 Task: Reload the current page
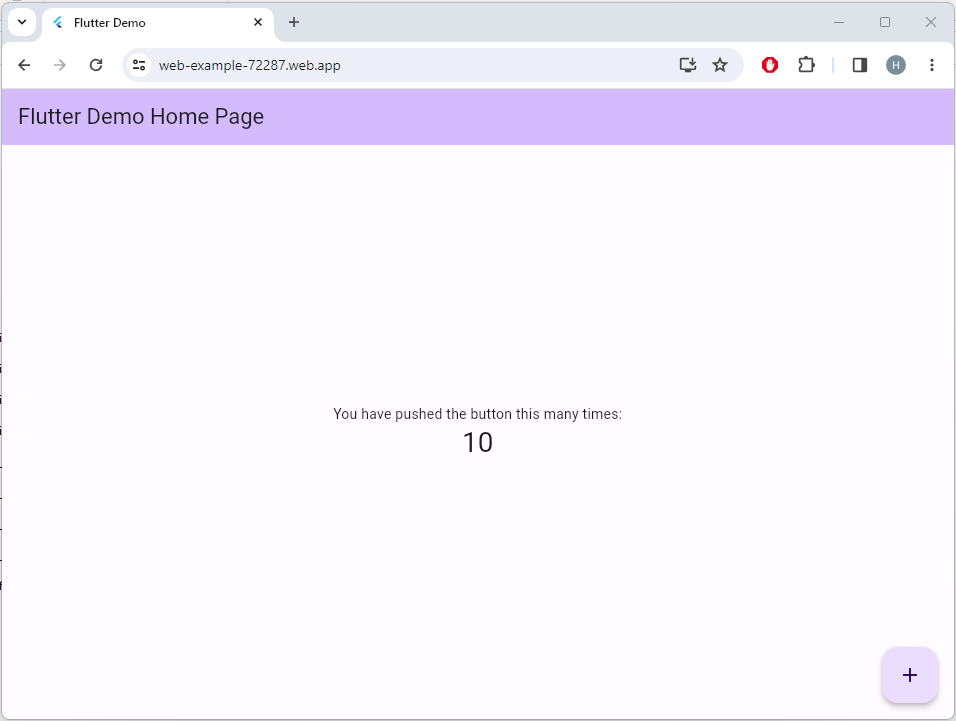96,65
